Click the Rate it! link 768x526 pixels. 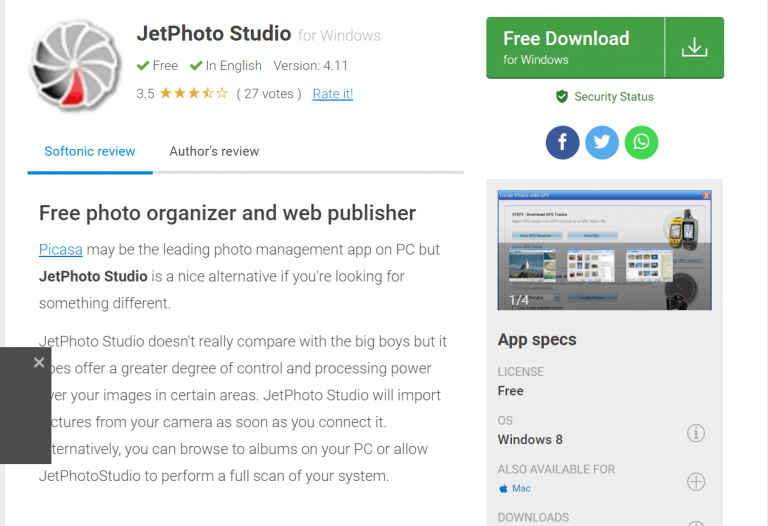pyautogui.click(x=332, y=94)
